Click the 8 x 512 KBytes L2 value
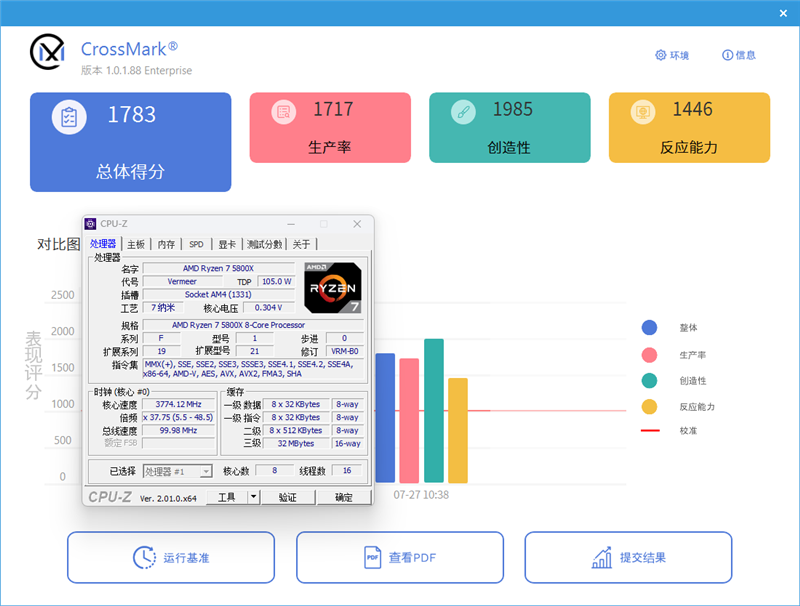This screenshot has width=800, height=606. coord(296,431)
